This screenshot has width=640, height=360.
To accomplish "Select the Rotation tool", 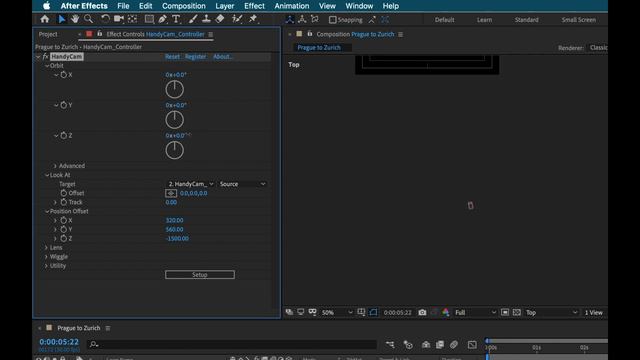I will tap(105, 19).
